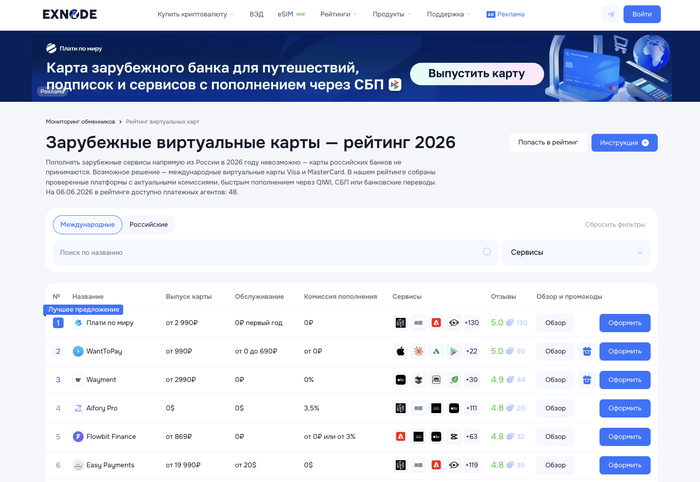Click the search magnifier icon
Screen dimensions: 700x482
(x=487, y=252)
